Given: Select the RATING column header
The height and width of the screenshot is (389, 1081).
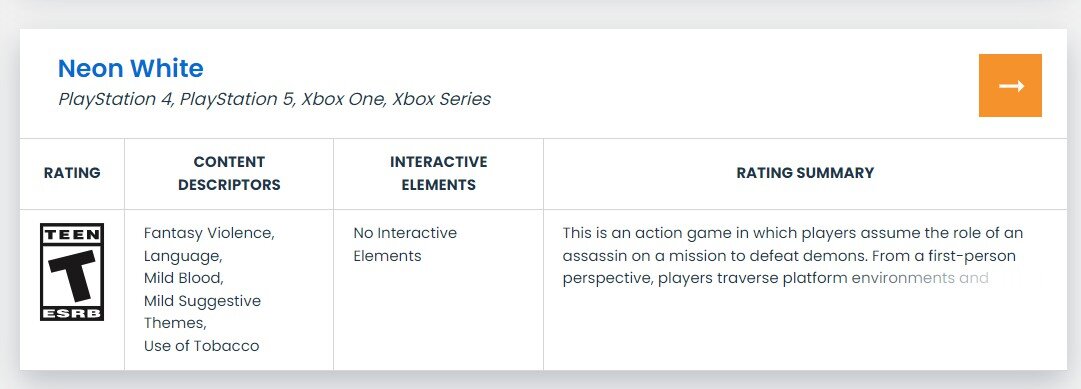Looking at the screenshot, I should tap(72, 173).
